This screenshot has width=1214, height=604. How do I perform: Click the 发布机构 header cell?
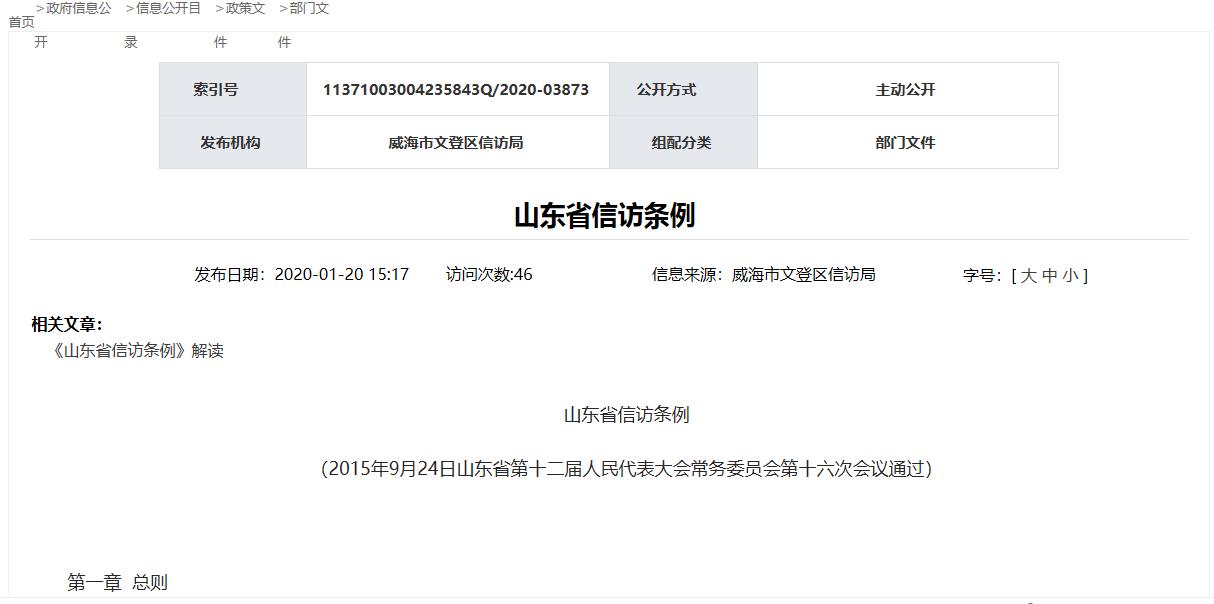pyautogui.click(x=230, y=143)
